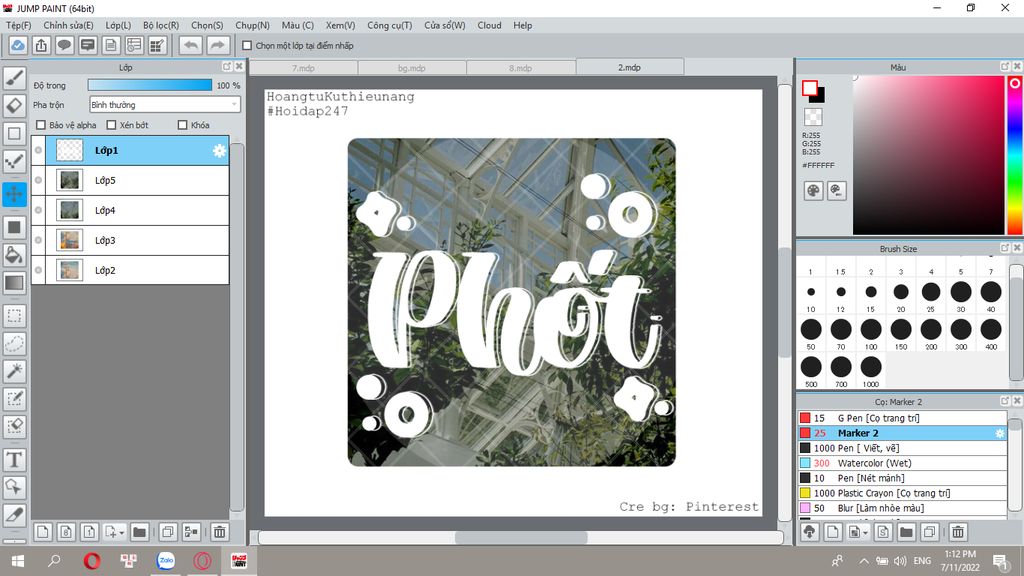Open the color palette icon in Màu panel
Screen dimensions: 1024x576
coord(813,191)
